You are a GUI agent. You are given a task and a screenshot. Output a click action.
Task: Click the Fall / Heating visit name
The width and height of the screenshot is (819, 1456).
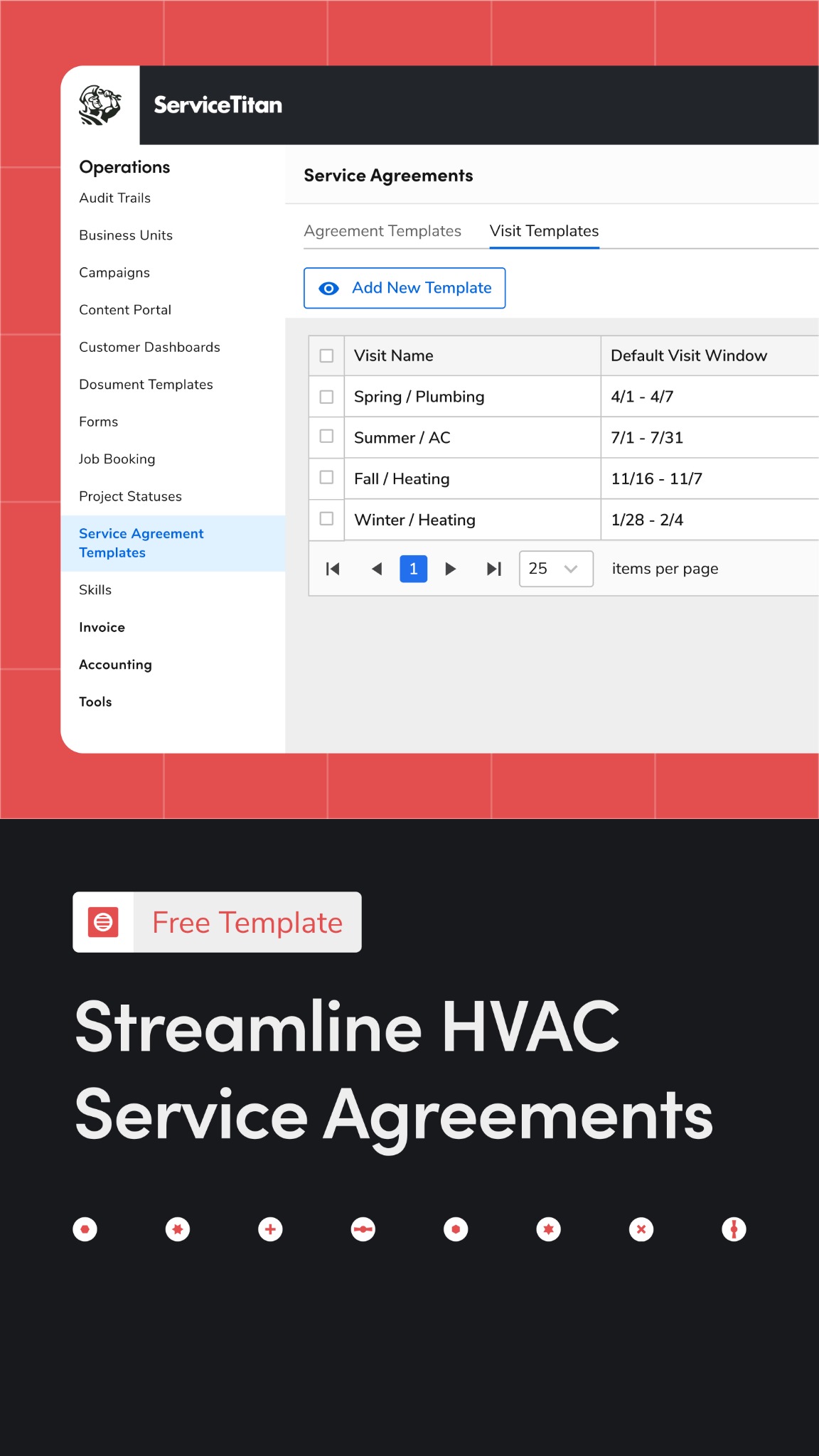coord(402,479)
